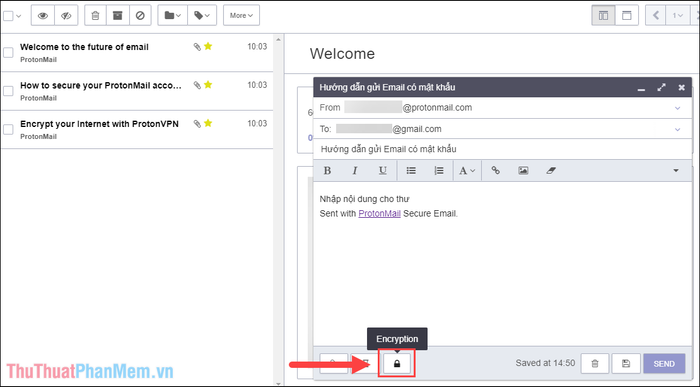700x387 pixels.
Task: Toggle star on Welcome to the future email
Action: tap(208, 46)
